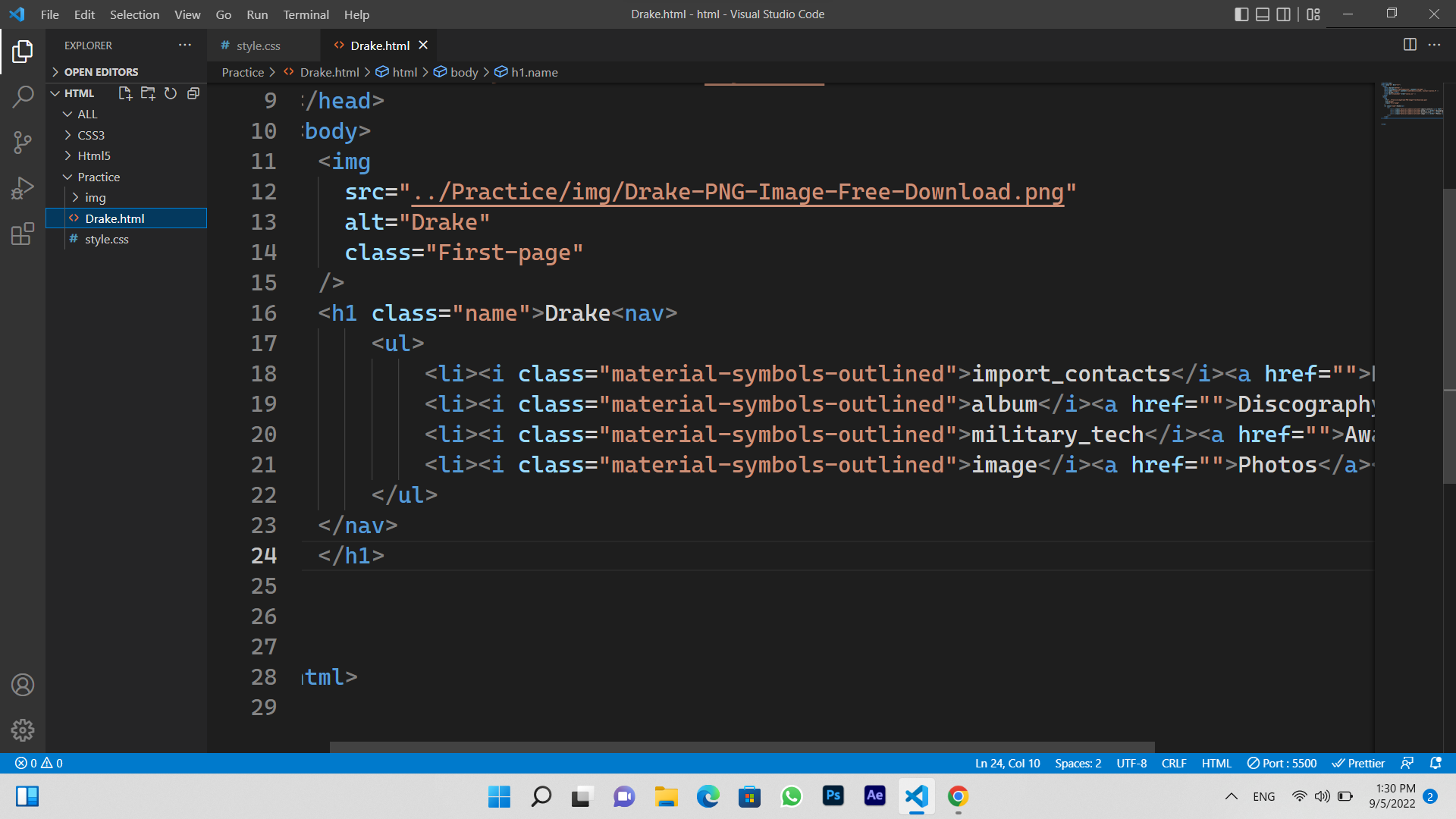Collapse all folders in Explorer

(193, 93)
